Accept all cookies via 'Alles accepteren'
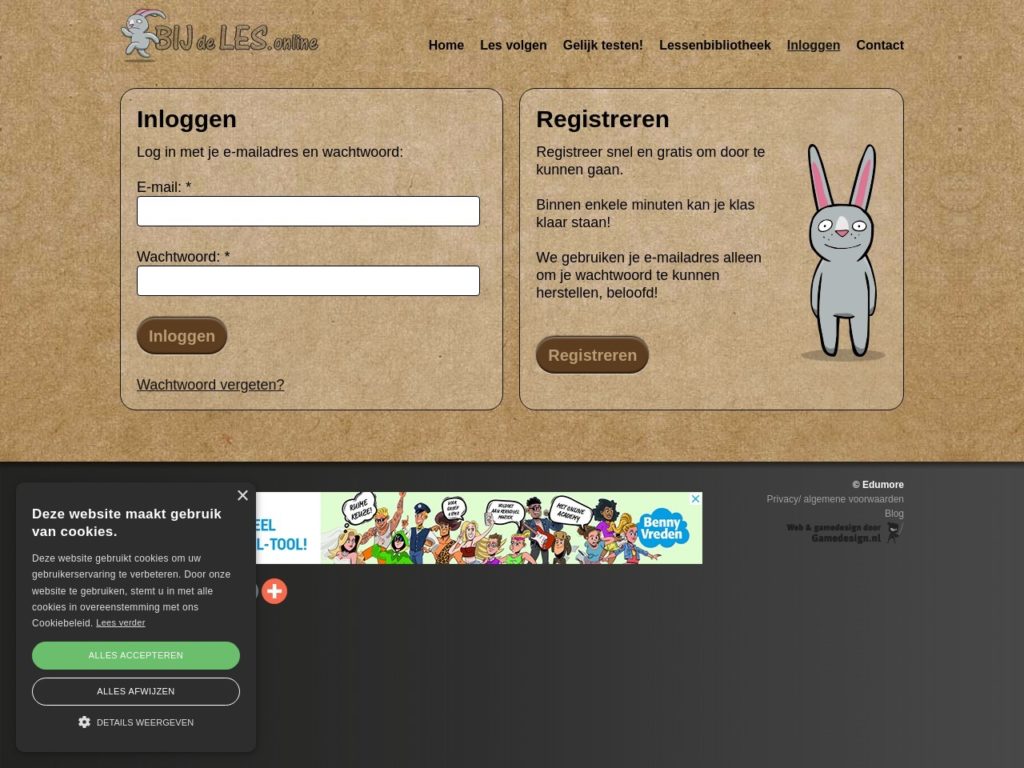The width and height of the screenshot is (1024, 768). pyautogui.click(x=136, y=655)
